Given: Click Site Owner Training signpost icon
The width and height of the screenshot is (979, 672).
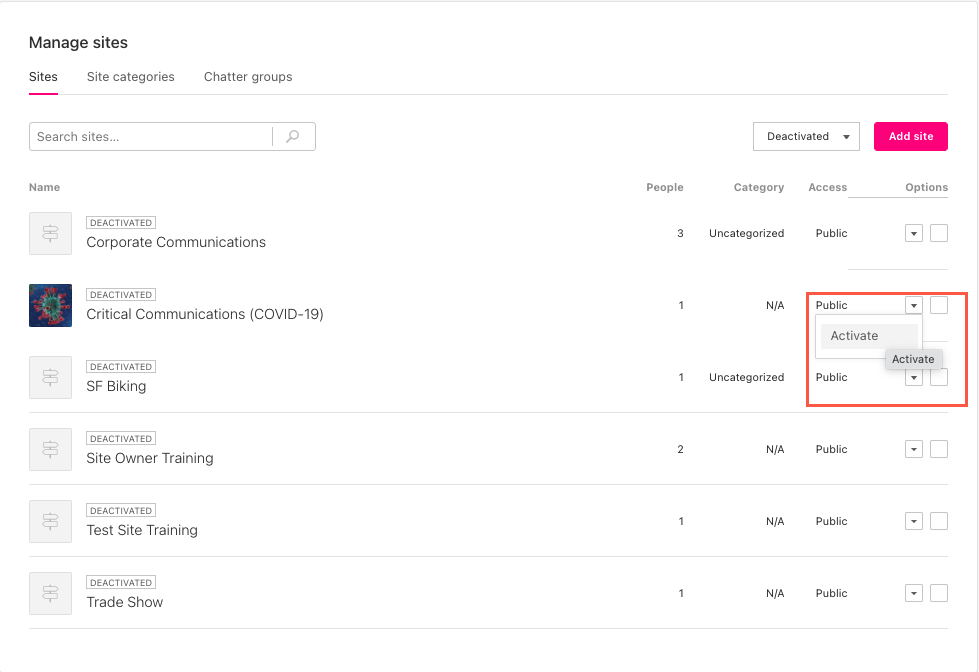Looking at the screenshot, I should (x=50, y=449).
